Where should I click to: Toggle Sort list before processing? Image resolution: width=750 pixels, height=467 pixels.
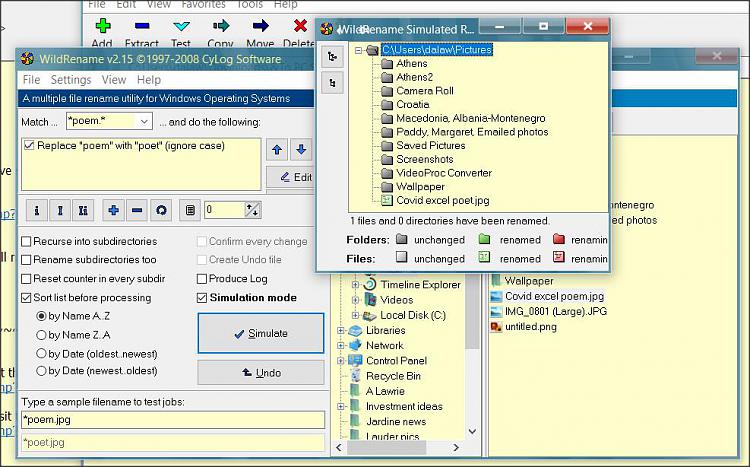click(x=26, y=298)
